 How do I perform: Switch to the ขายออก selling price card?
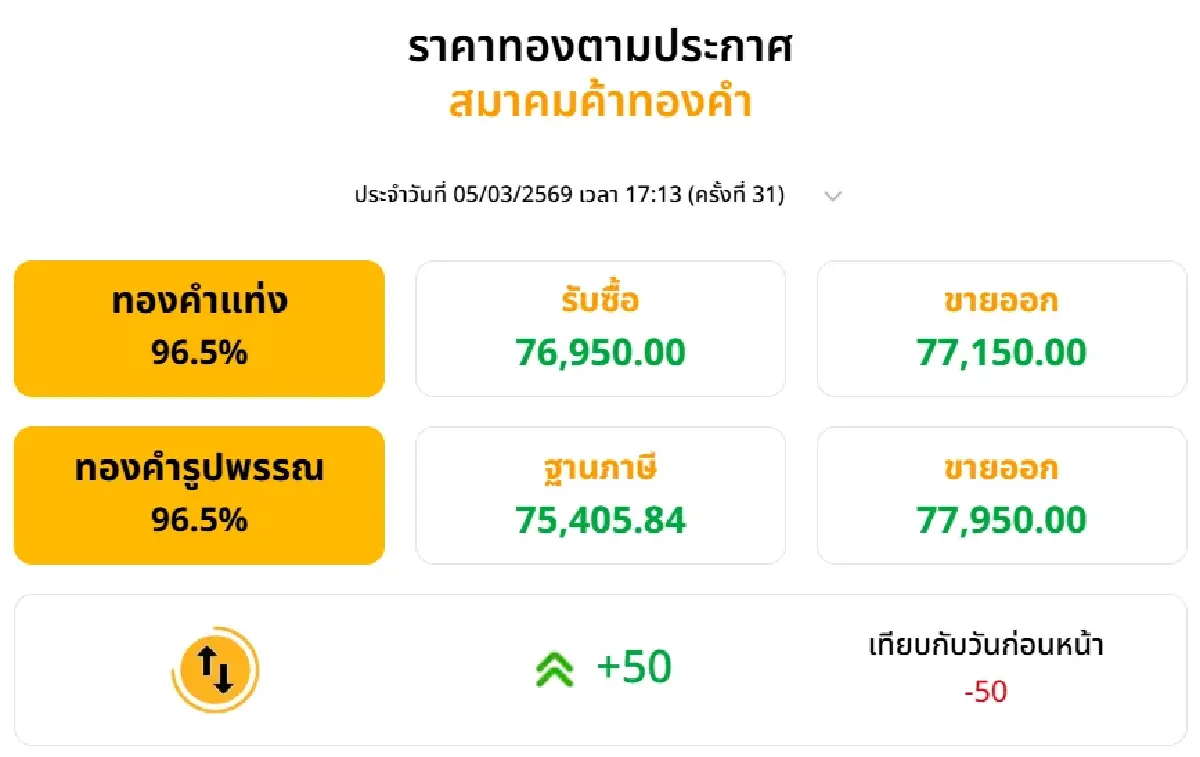[x=1000, y=327]
